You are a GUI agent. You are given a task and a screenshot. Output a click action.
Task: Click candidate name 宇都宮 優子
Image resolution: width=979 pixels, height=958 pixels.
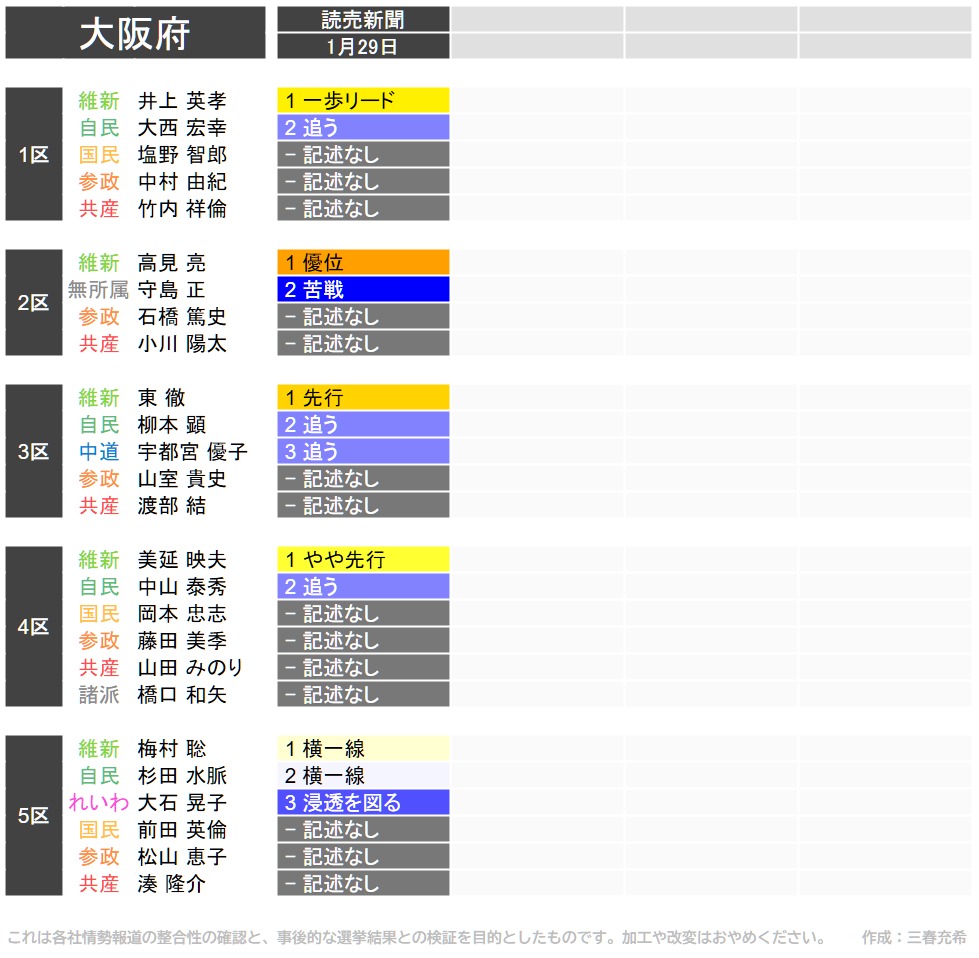(x=192, y=452)
